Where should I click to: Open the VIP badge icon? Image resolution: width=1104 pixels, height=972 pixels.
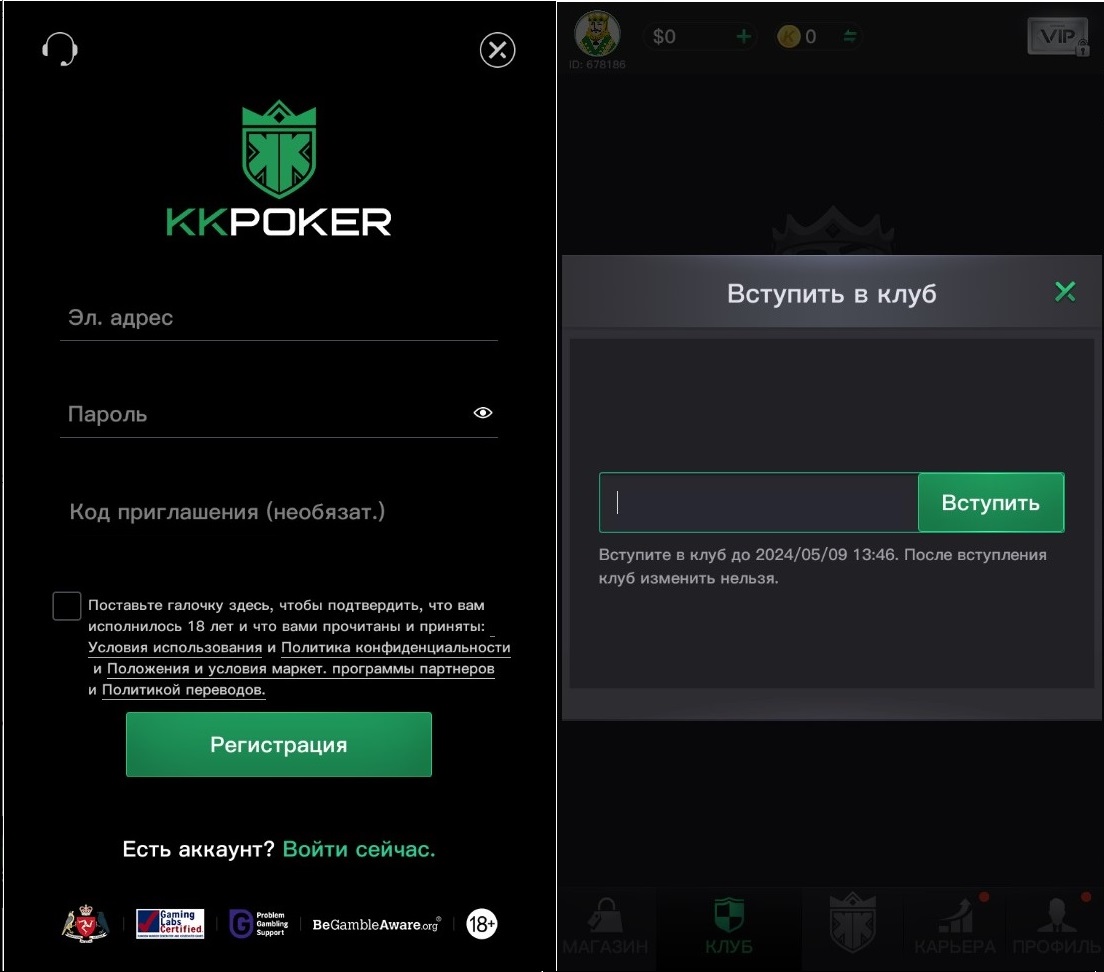coord(1058,37)
